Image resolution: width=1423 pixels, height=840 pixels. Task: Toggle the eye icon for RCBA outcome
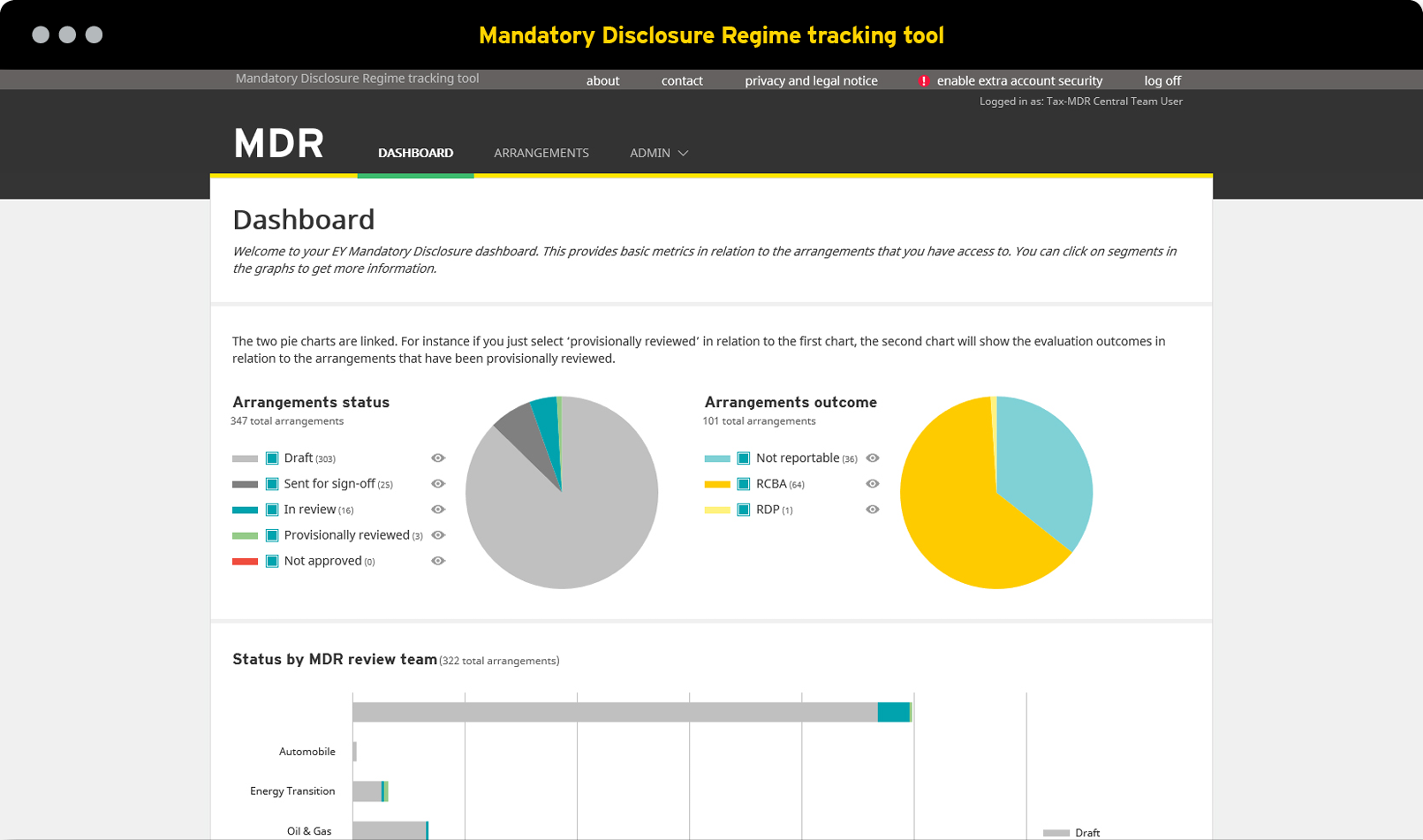(x=873, y=483)
